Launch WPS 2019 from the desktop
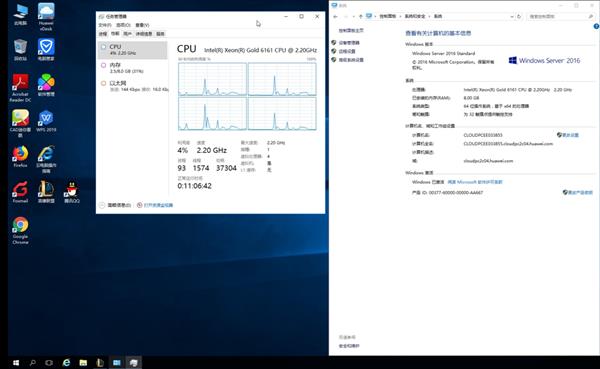This screenshot has height=369, width=600. pyautogui.click(x=46, y=121)
